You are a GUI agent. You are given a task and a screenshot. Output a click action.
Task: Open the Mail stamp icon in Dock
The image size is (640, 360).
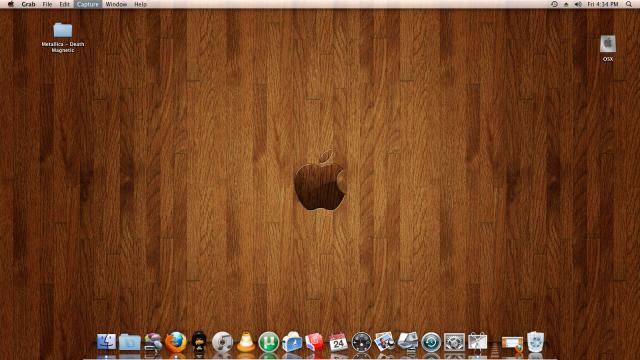tap(292, 342)
